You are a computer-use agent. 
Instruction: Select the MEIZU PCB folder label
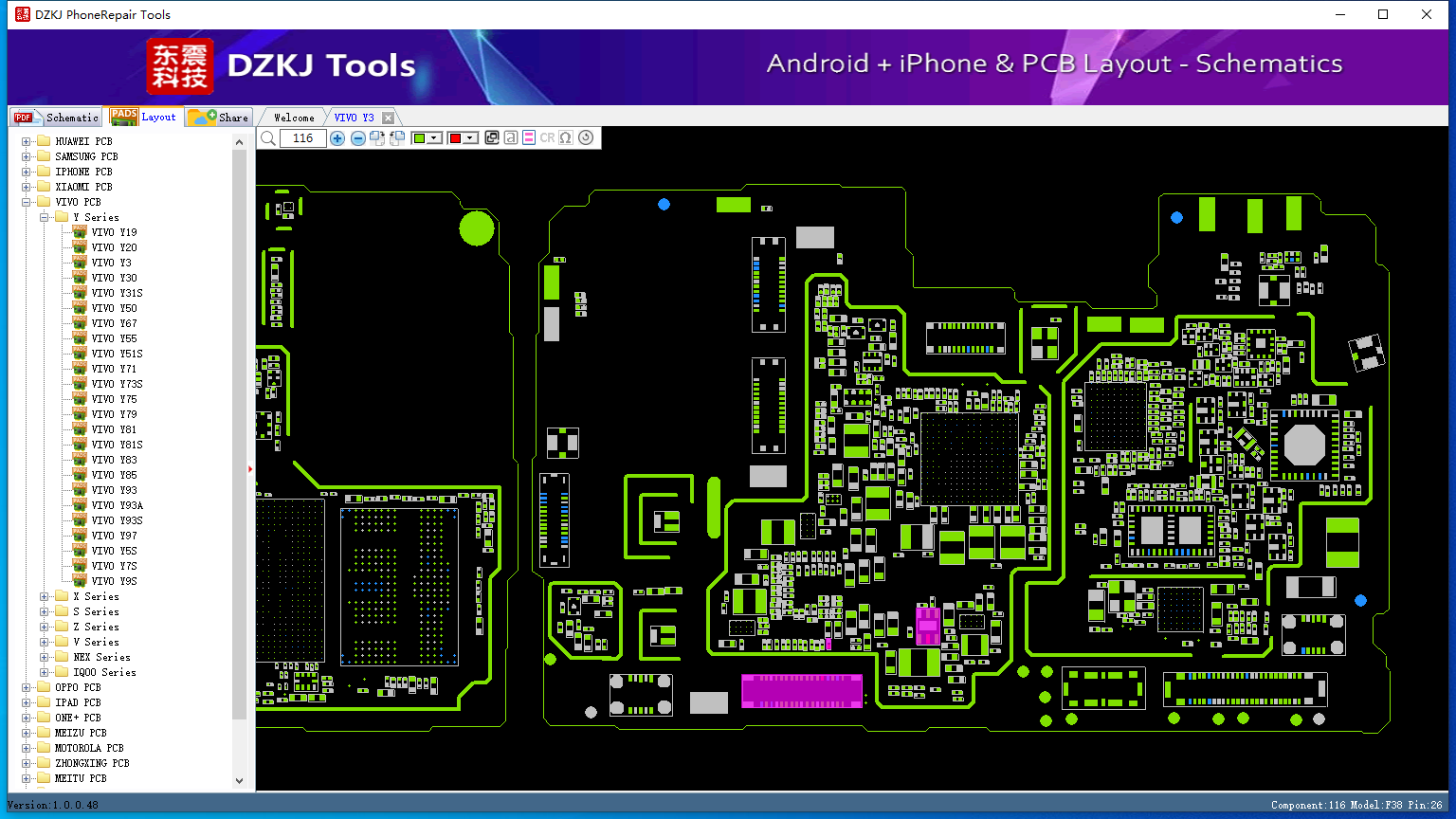81,733
